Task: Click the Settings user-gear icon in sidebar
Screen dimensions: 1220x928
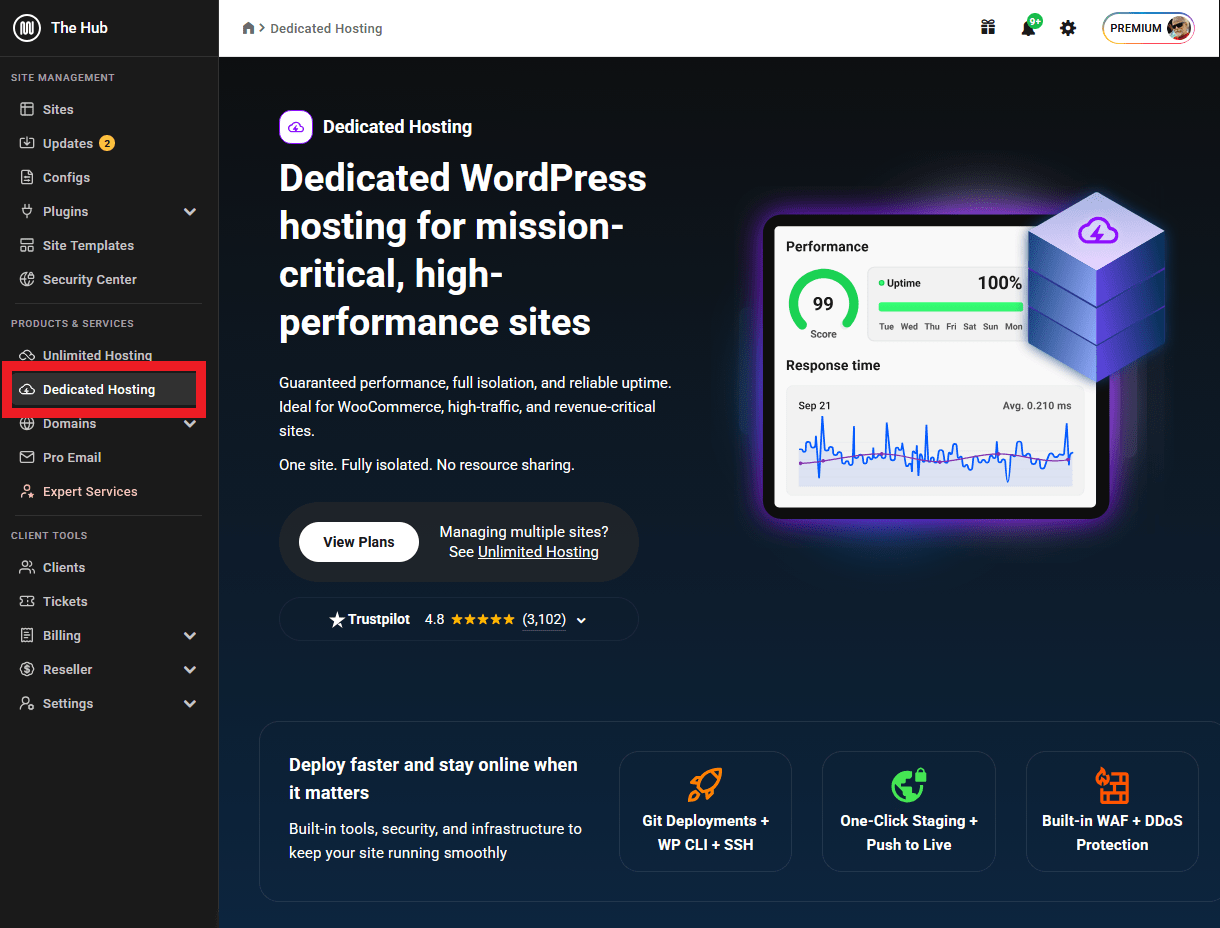Action: click(x=27, y=703)
